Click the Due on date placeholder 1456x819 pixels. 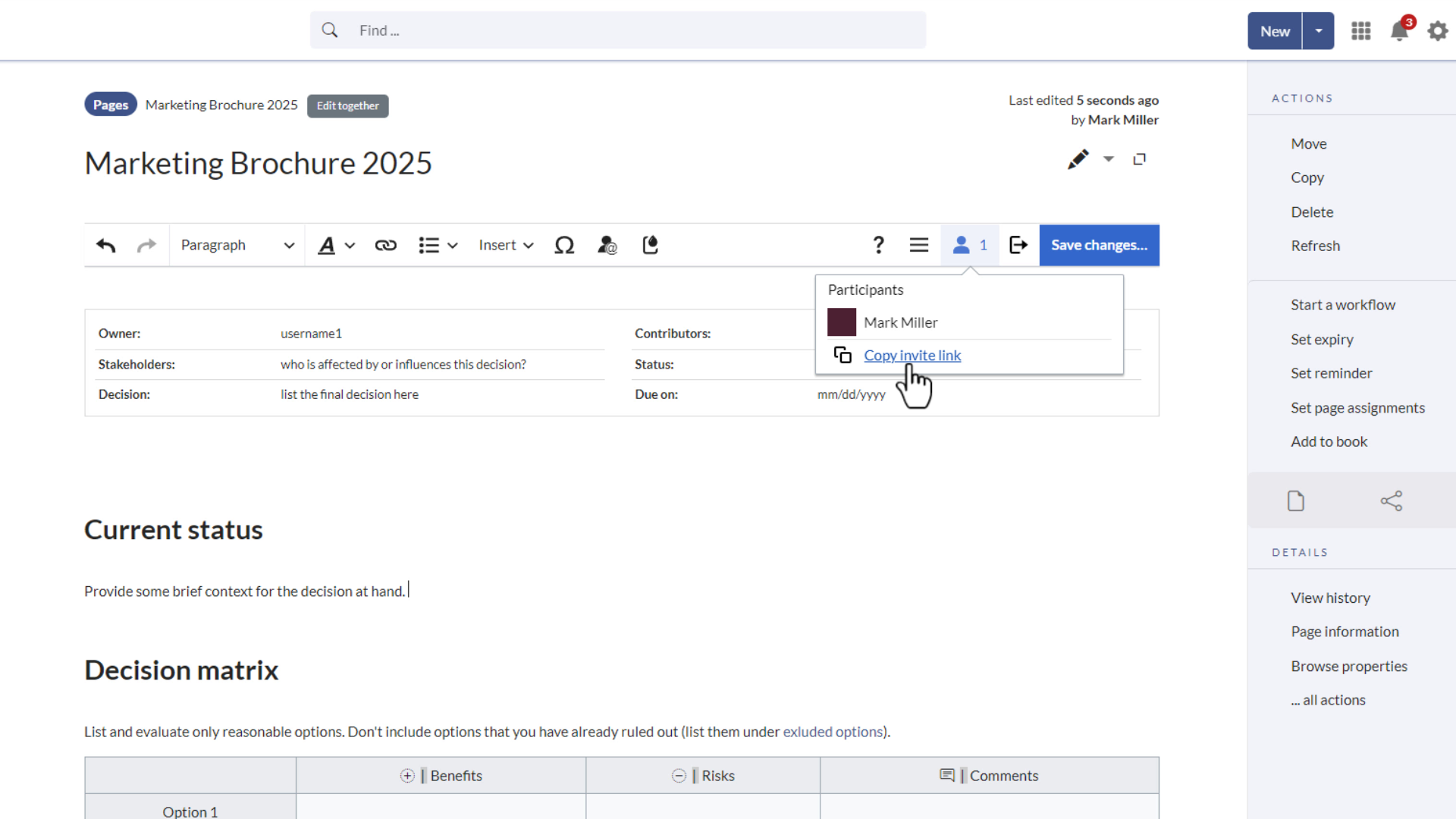(x=851, y=394)
